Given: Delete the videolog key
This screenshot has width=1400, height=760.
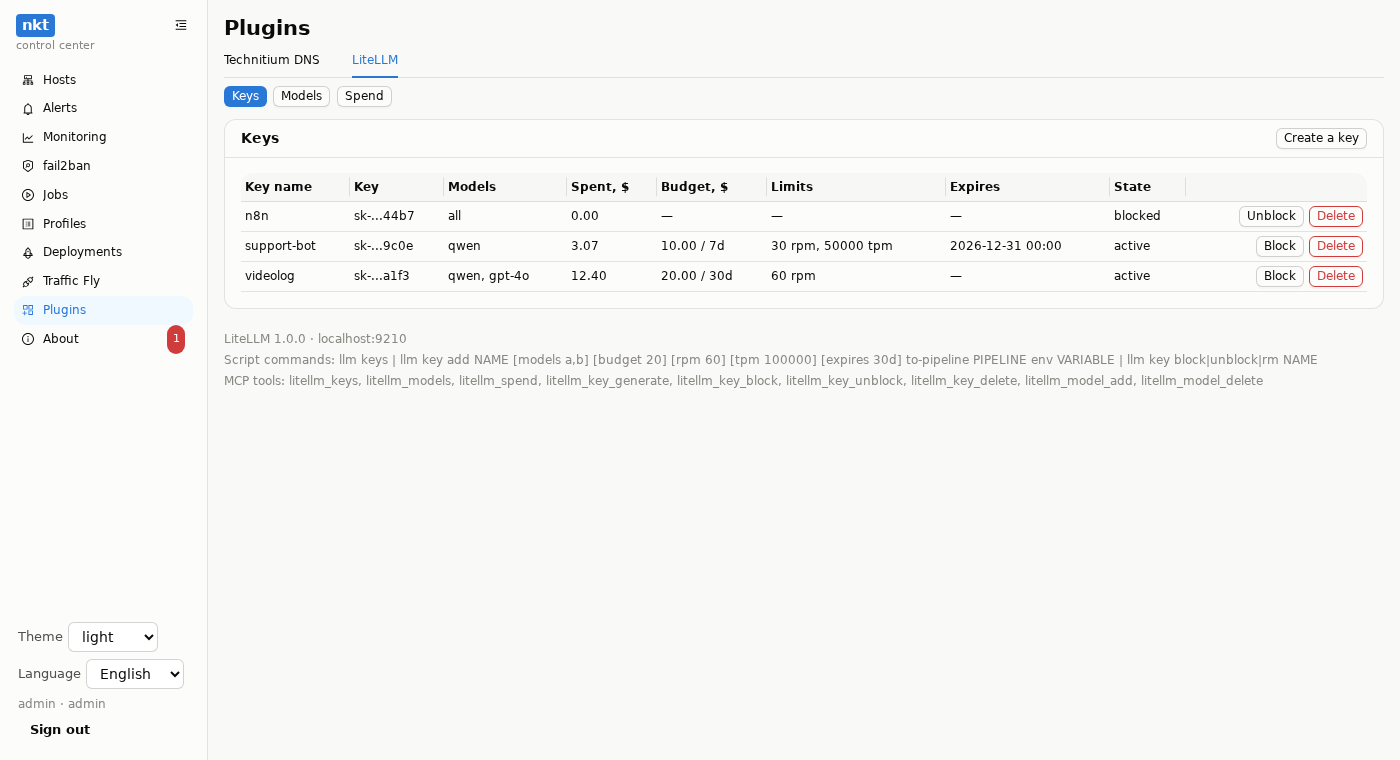Looking at the screenshot, I should click(x=1336, y=276).
